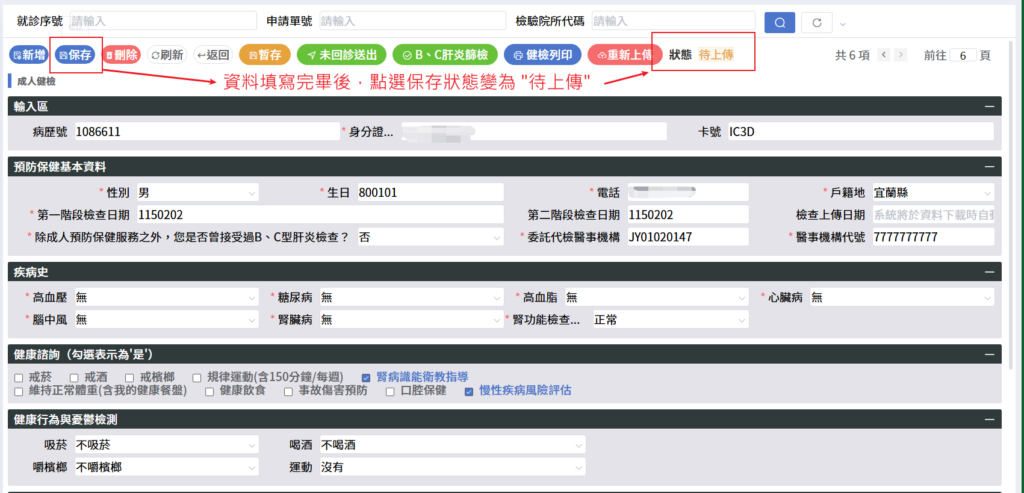The height and width of the screenshot is (493, 1024).
Task: Click the refresh icon beside search
Action: tap(817, 22)
